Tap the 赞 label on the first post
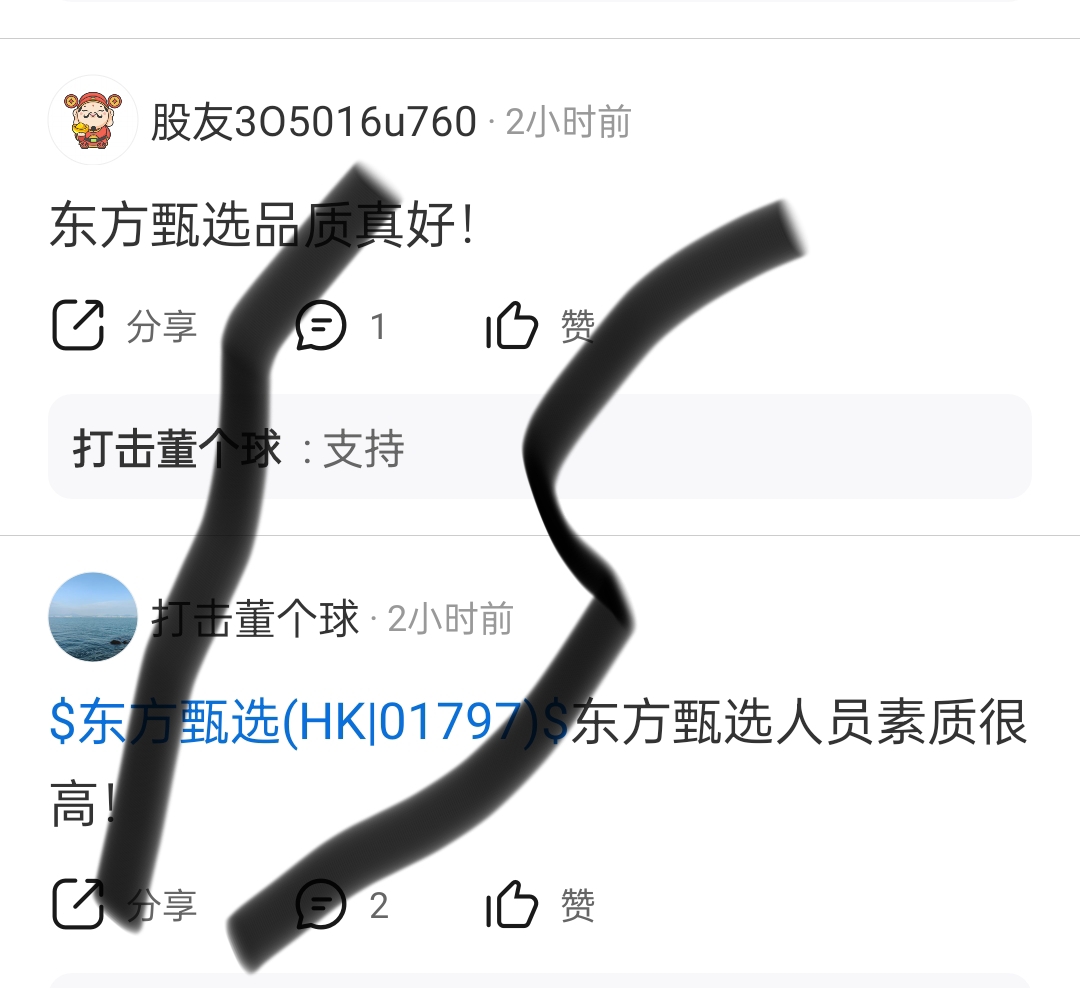1080x988 pixels. click(577, 326)
